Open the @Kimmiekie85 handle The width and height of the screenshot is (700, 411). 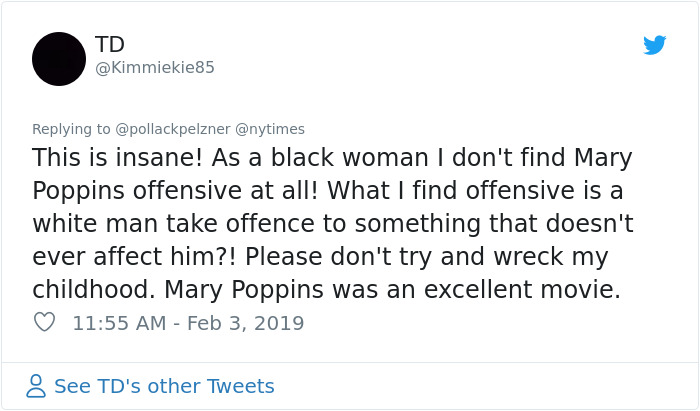[x=154, y=68]
